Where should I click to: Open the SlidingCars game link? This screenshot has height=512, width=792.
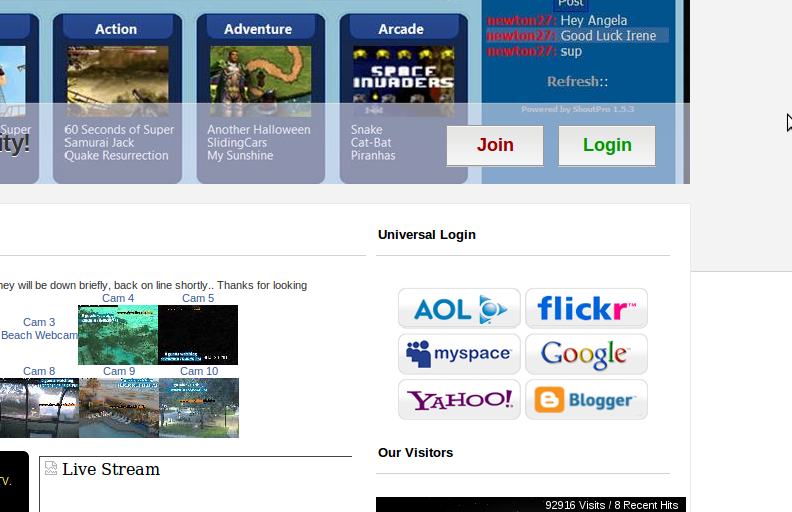(x=237, y=143)
